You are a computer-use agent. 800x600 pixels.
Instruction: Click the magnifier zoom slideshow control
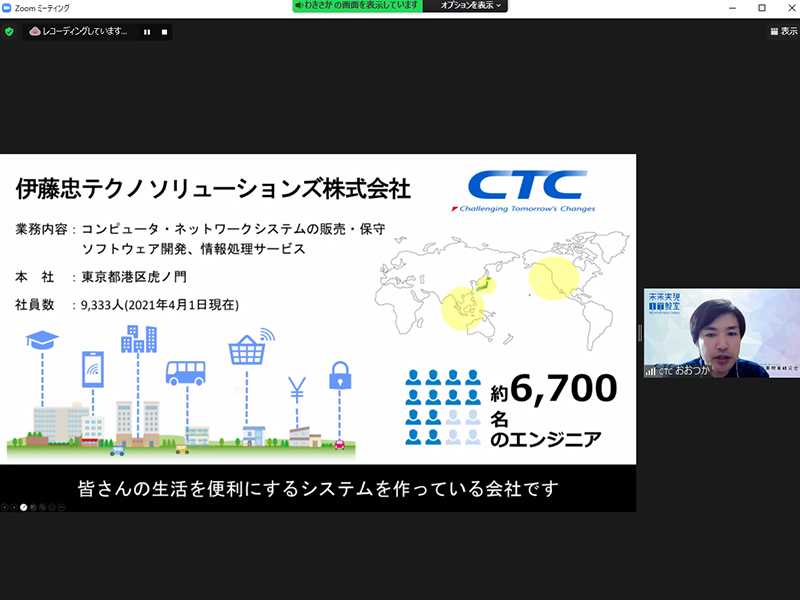42,507
